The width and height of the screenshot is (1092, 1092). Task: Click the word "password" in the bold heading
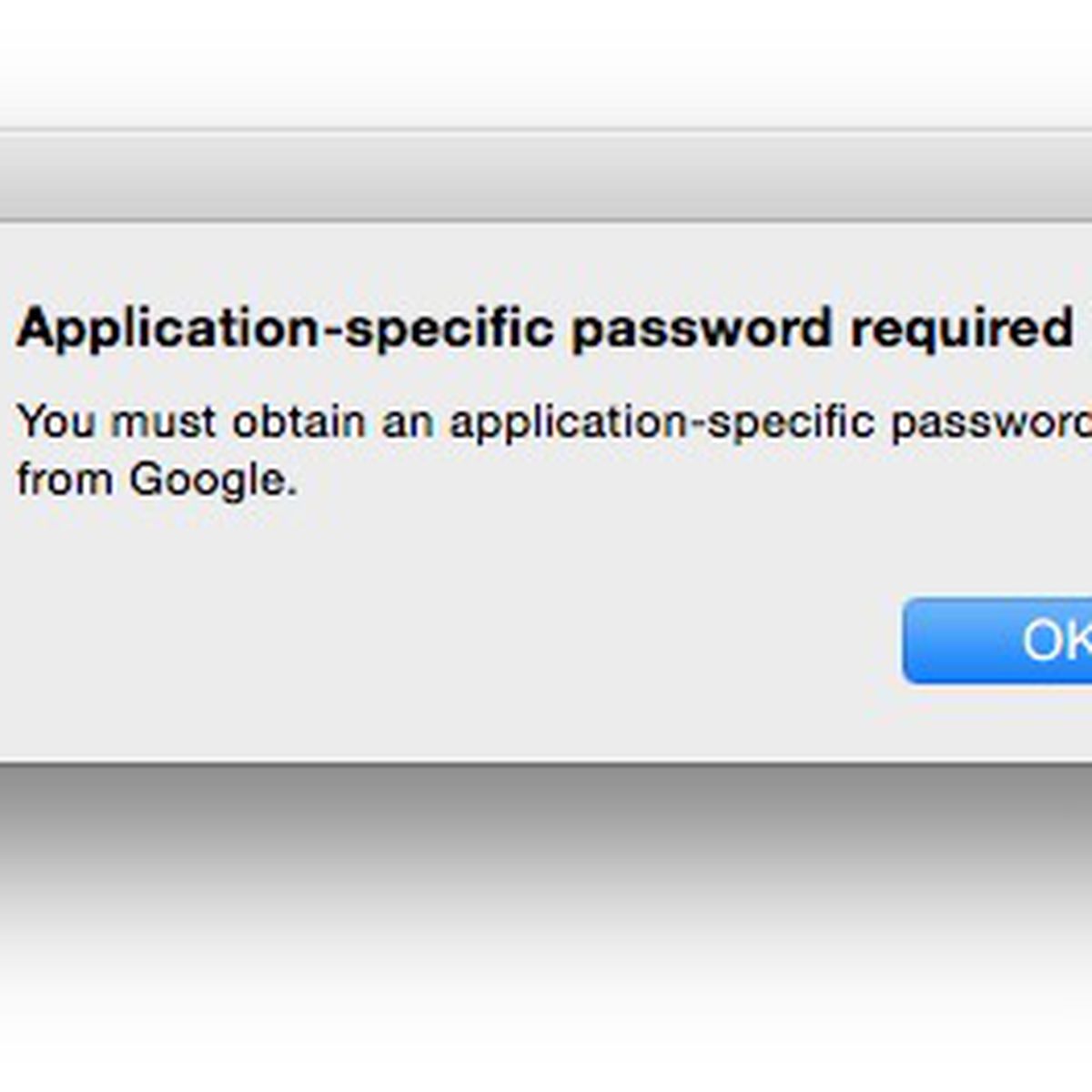[702, 328]
